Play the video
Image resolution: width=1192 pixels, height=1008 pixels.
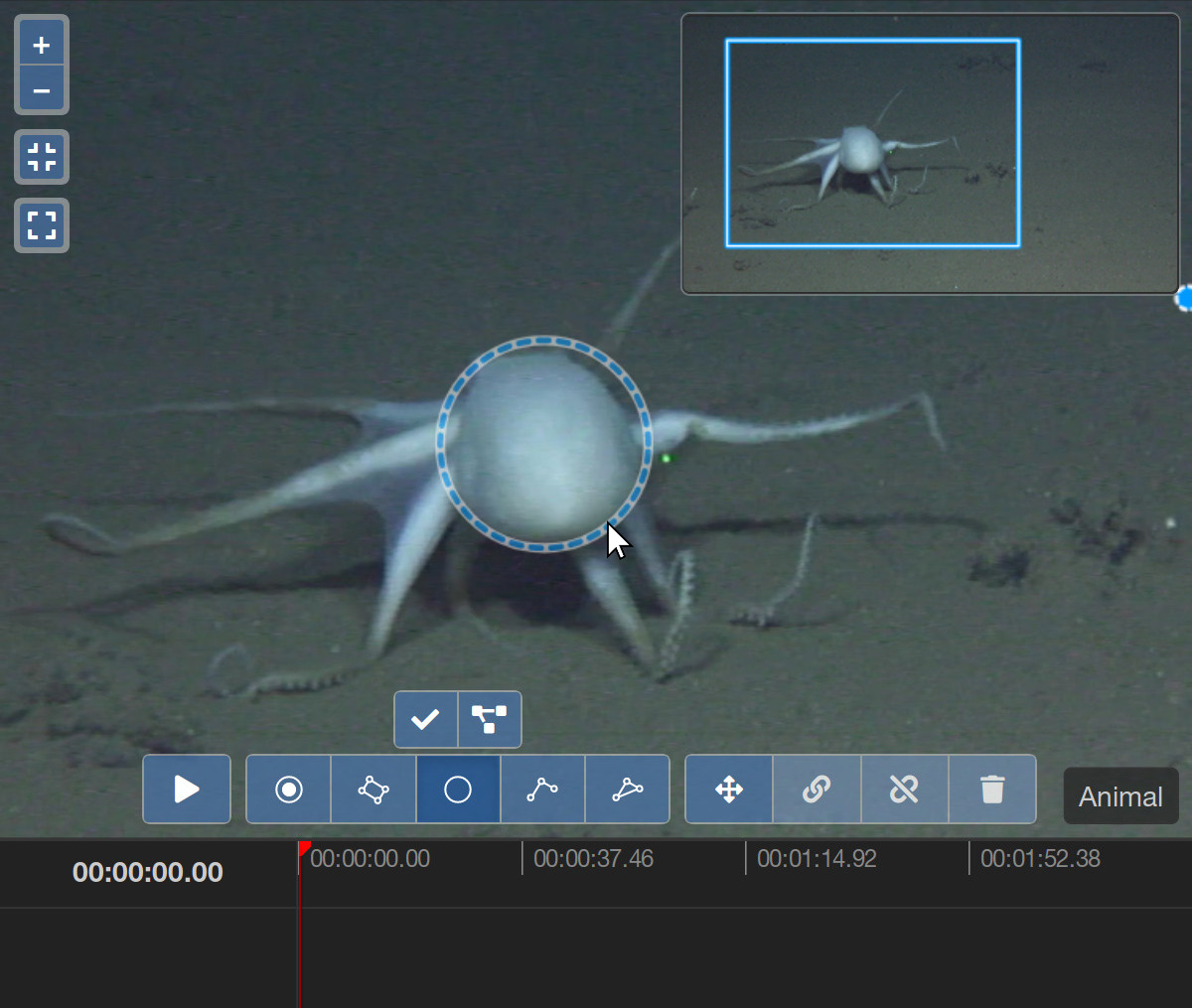click(187, 790)
